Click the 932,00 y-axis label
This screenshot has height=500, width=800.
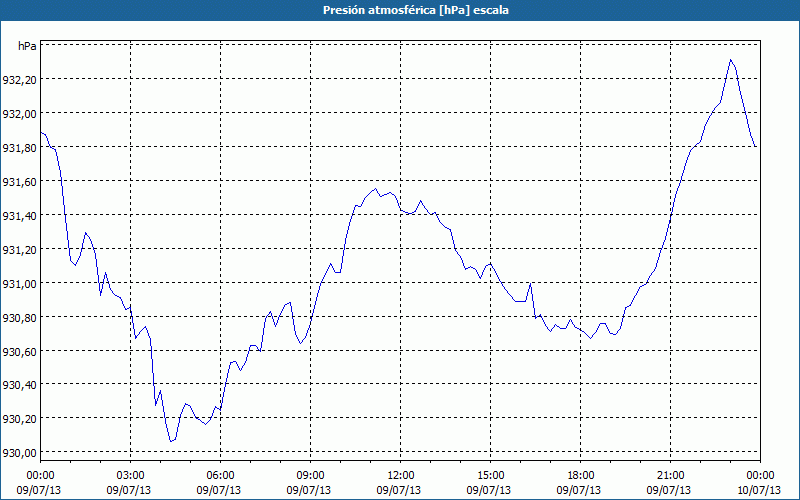[x=19, y=114]
